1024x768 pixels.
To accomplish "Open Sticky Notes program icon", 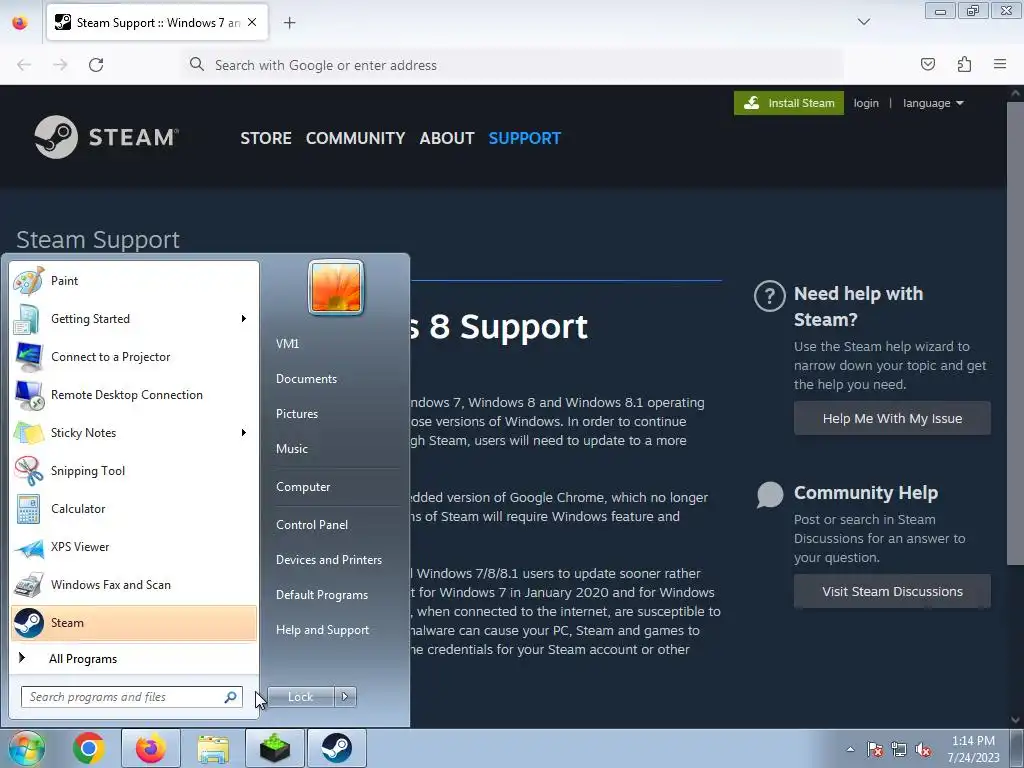I will click(28, 433).
